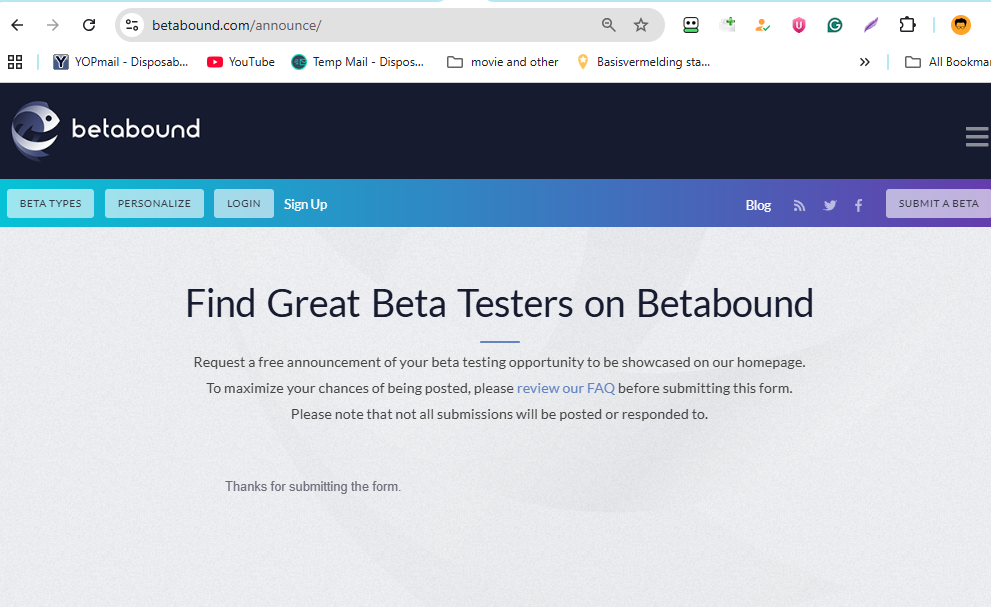Viewport: 991px width, 607px height.
Task: Visit Betabound's Facebook page icon
Action: pyautogui.click(x=858, y=205)
